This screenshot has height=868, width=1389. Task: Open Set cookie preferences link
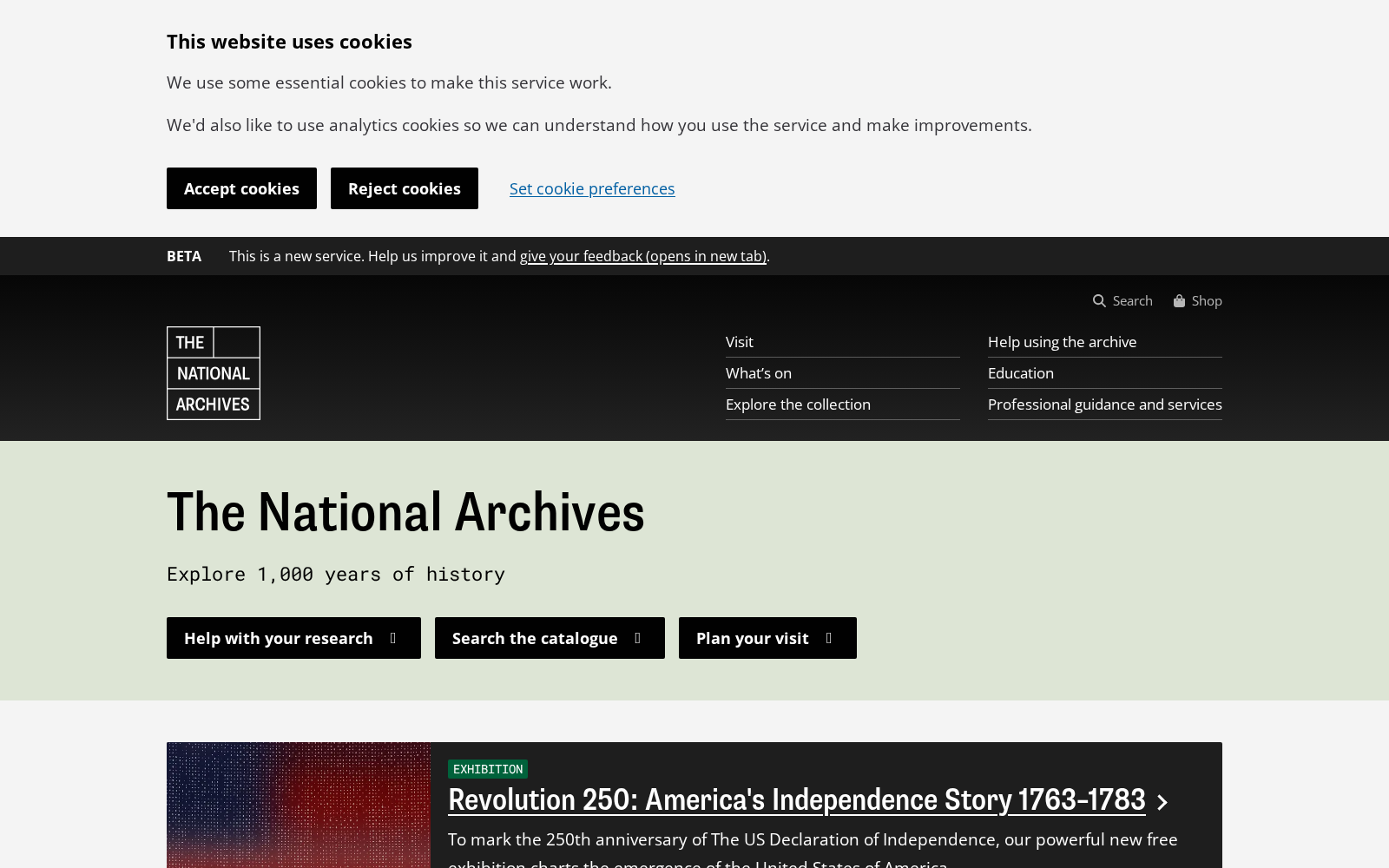592,188
